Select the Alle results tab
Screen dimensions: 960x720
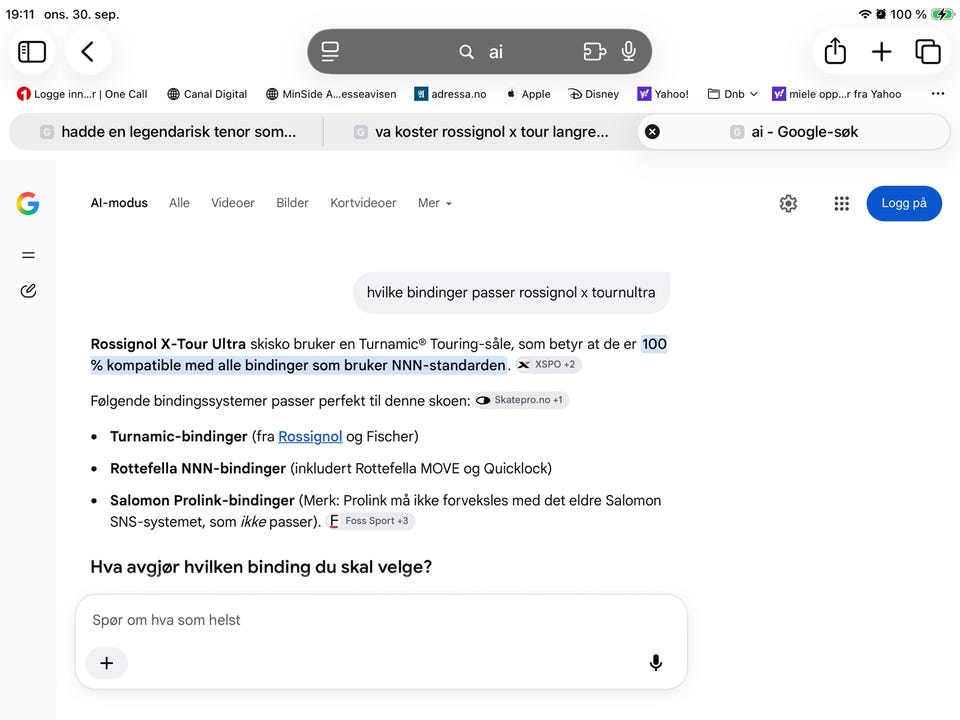(x=179, y=203)
